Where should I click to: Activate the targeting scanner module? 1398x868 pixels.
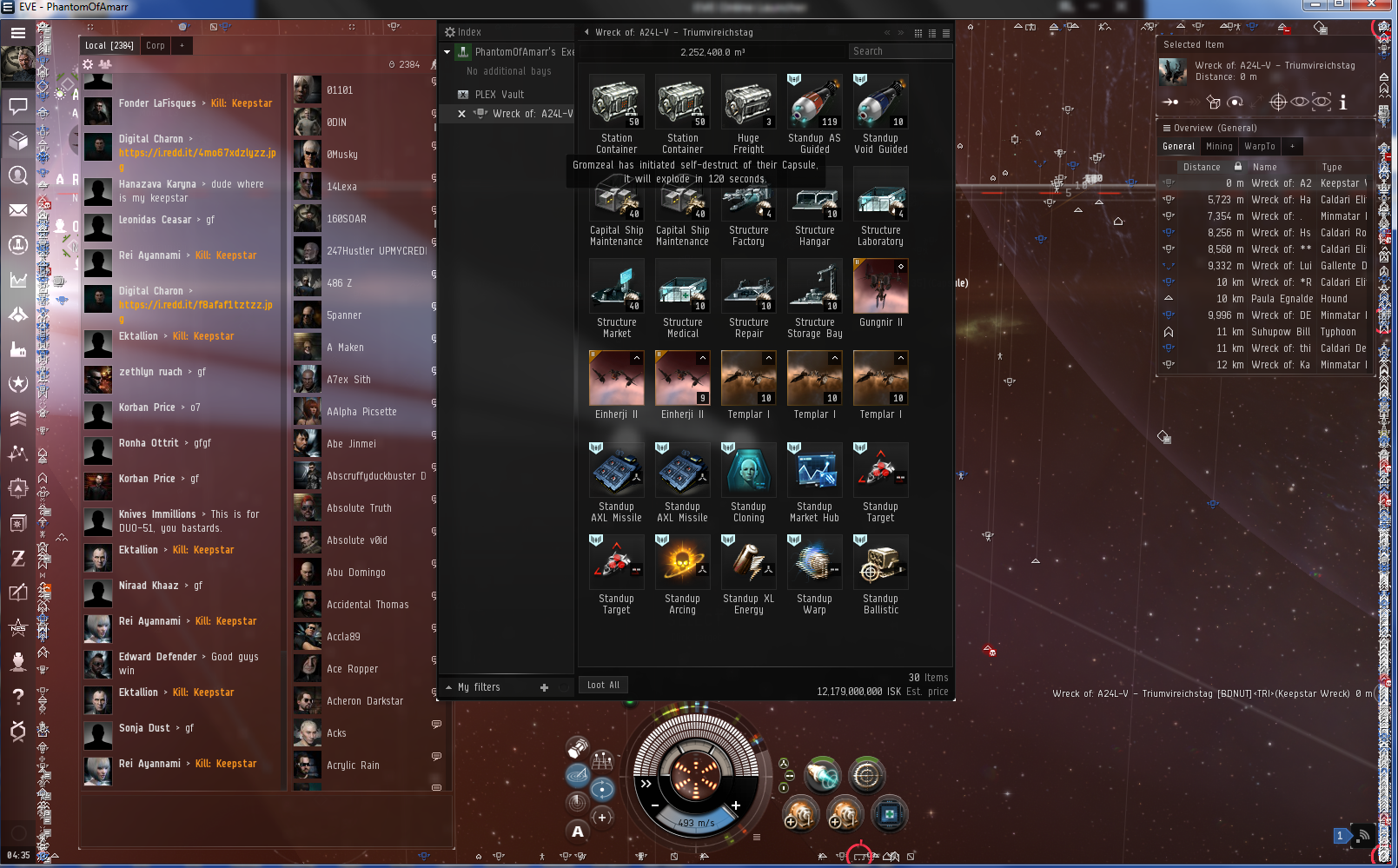866,776
